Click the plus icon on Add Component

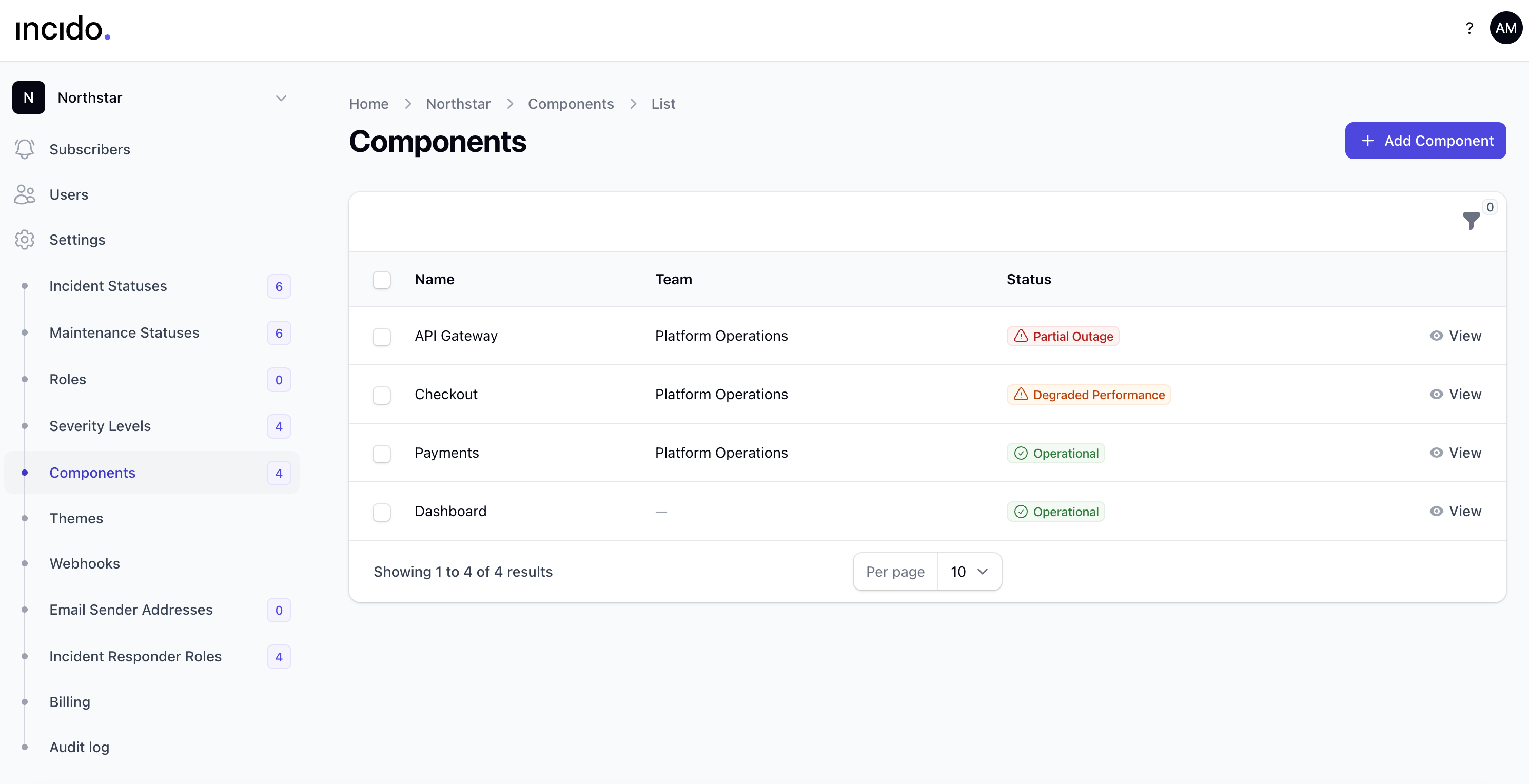click(x=1367, y=141)
